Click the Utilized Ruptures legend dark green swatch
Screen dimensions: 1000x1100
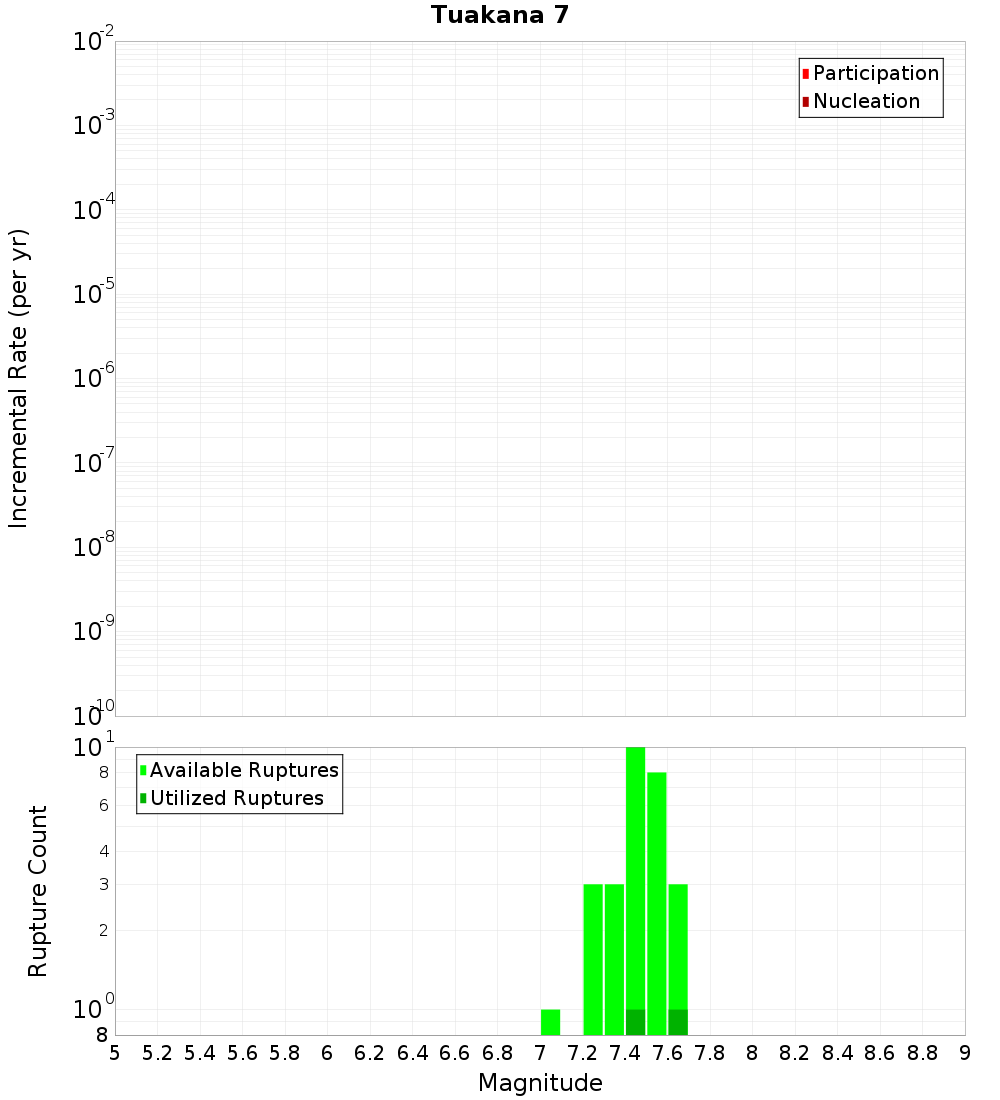(x=143, y=798)
